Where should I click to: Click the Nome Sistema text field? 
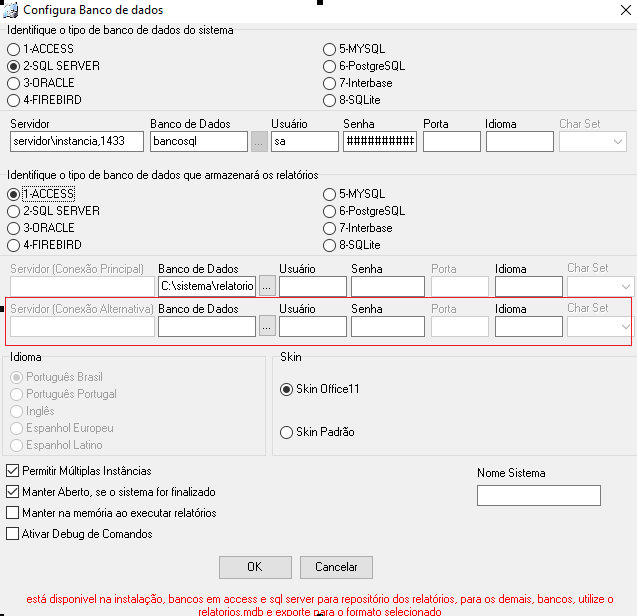click(x=539, y=495)
